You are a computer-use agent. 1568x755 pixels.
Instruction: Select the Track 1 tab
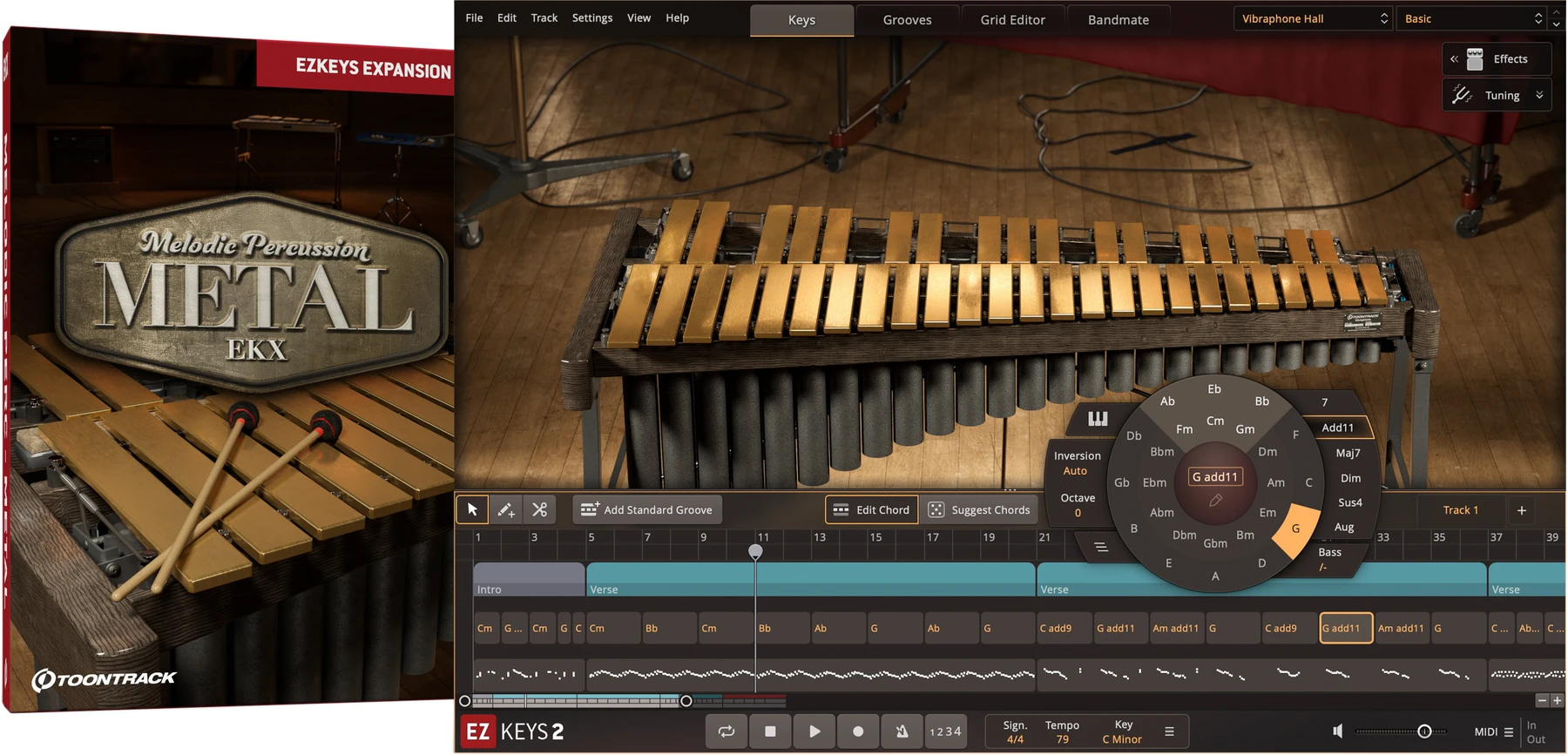tap(1461, 510)
